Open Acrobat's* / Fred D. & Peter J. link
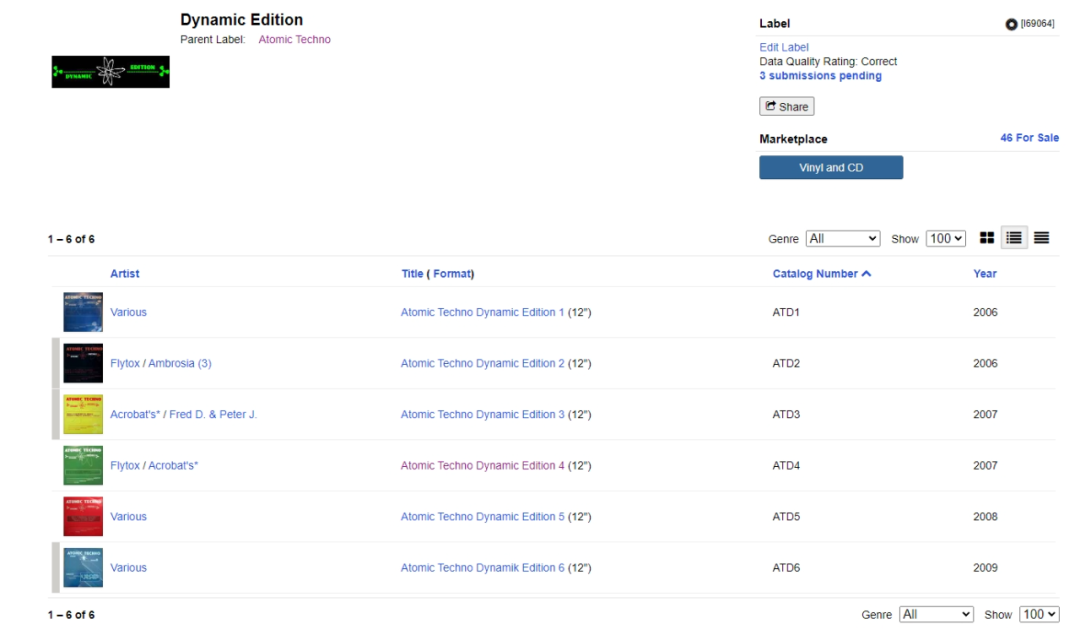This screenshot has width=1080, height=635. click(x=183, y=414)
